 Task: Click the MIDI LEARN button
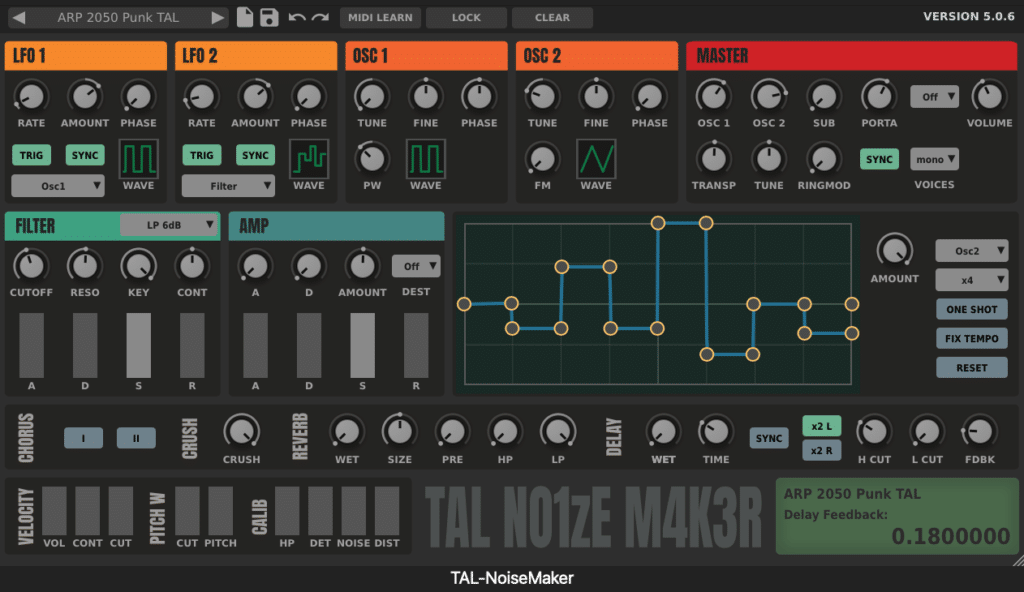[380, 17]
